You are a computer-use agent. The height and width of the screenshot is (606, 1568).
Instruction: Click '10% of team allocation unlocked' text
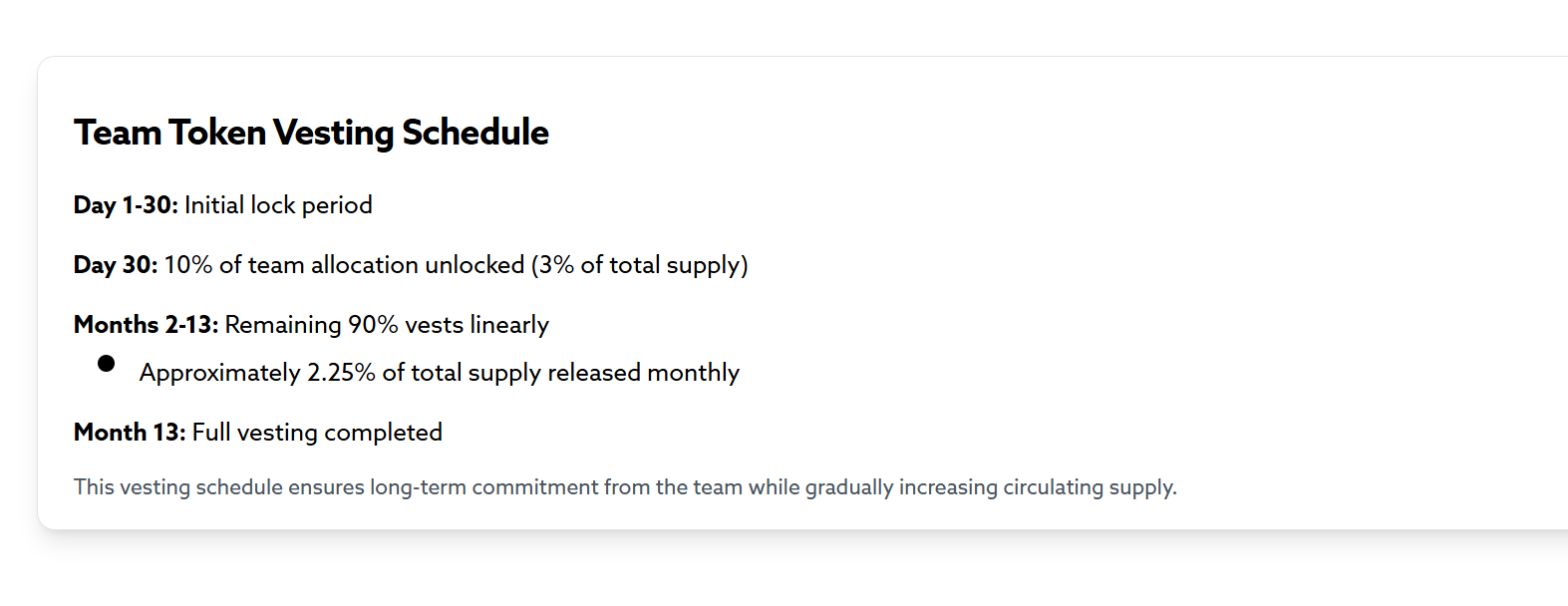point(344,265)
